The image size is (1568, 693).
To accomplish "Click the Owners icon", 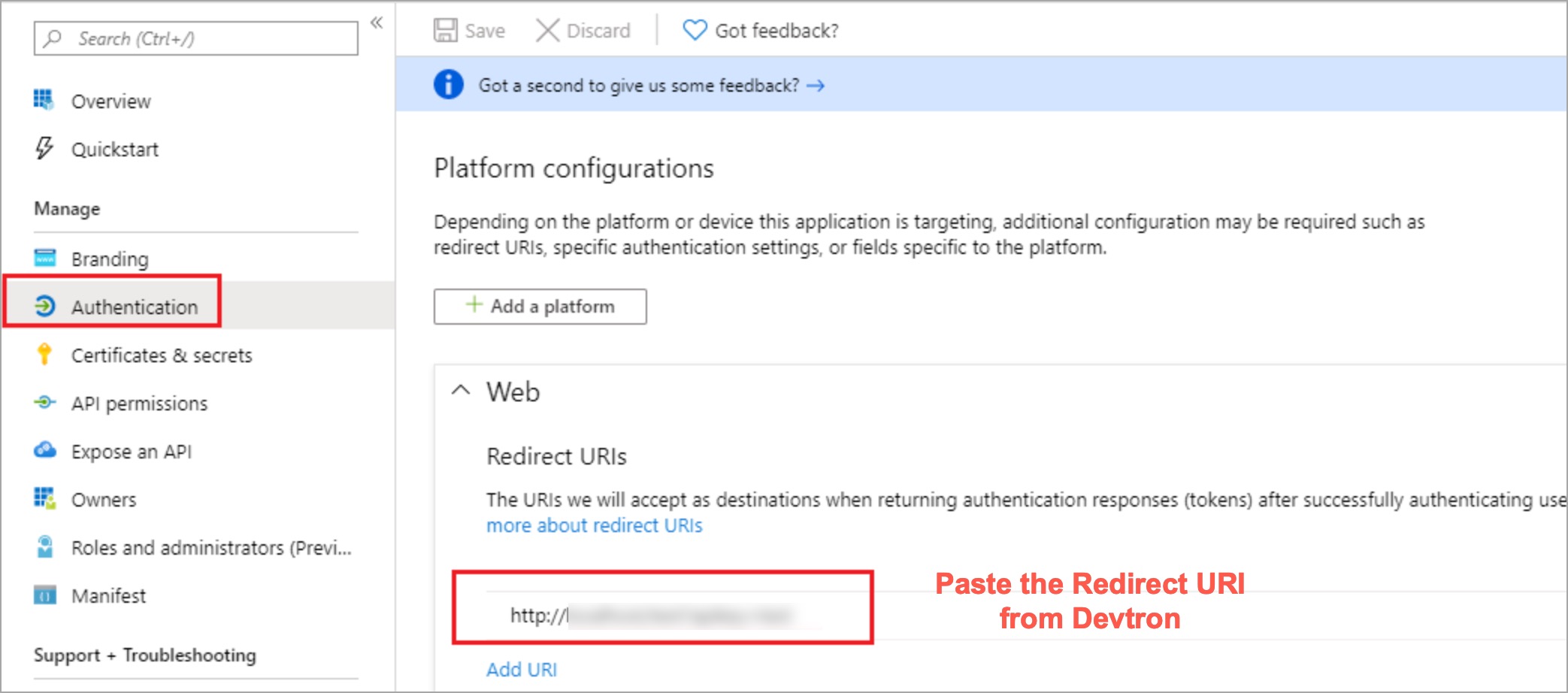I will [45, 499].
